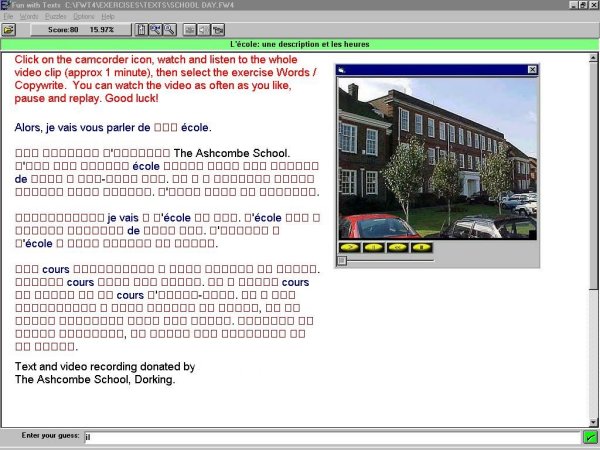Click the clipboard icon in the toolbar
Screen dimensions: 600x450
pos(141,30)
